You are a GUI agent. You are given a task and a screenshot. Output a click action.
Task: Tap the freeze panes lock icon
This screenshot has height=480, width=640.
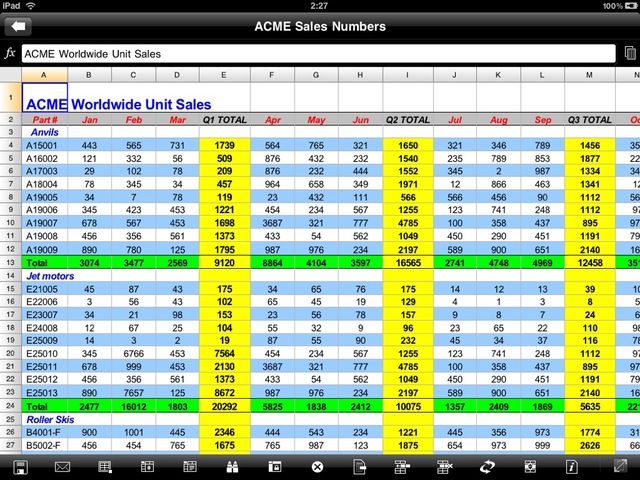click(275, 467)
